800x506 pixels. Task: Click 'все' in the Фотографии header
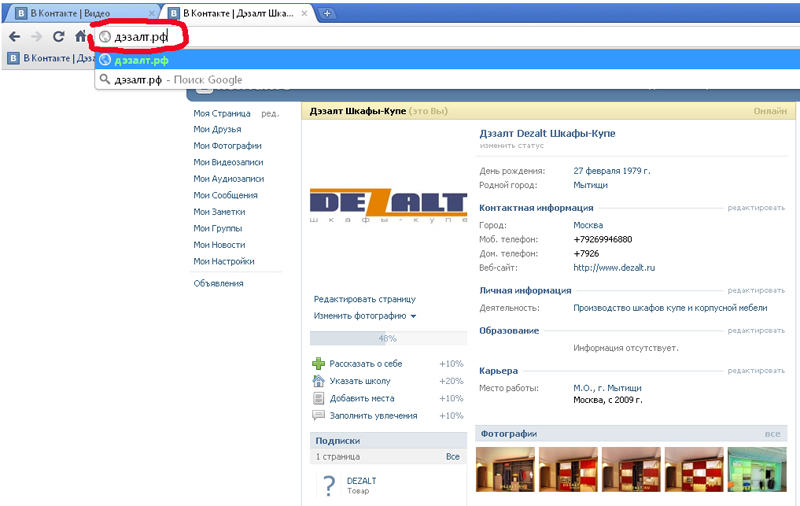(772, 434)
